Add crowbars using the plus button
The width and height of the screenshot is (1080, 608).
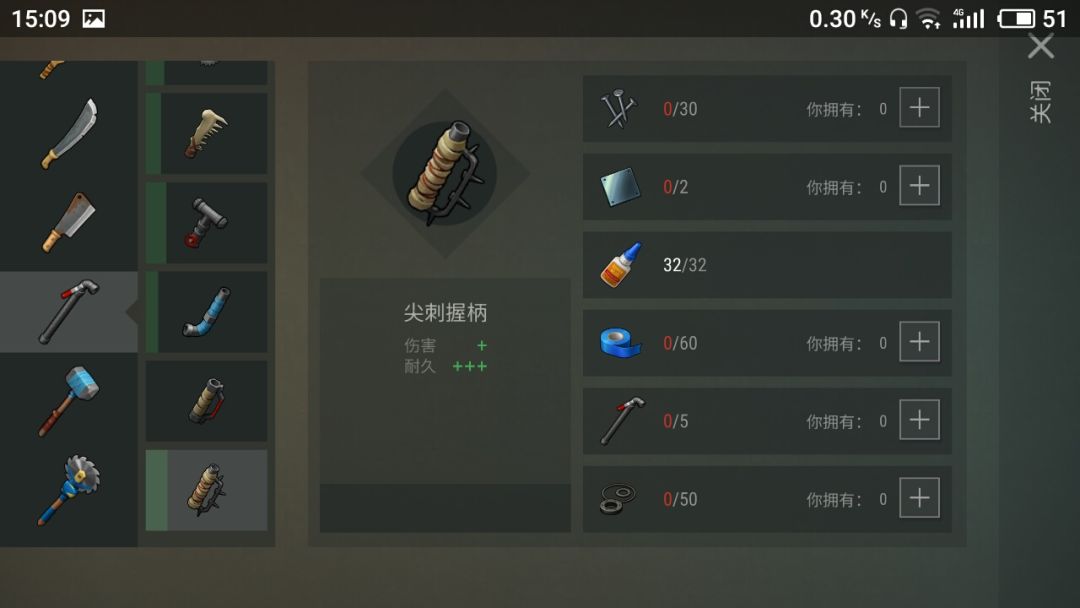click(920, 419)
